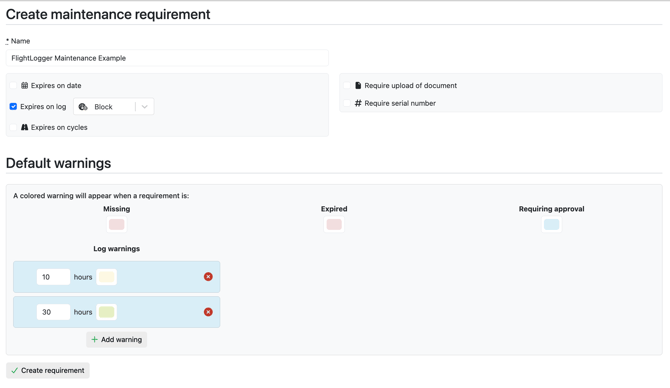Click the Expires on log label

43,106
